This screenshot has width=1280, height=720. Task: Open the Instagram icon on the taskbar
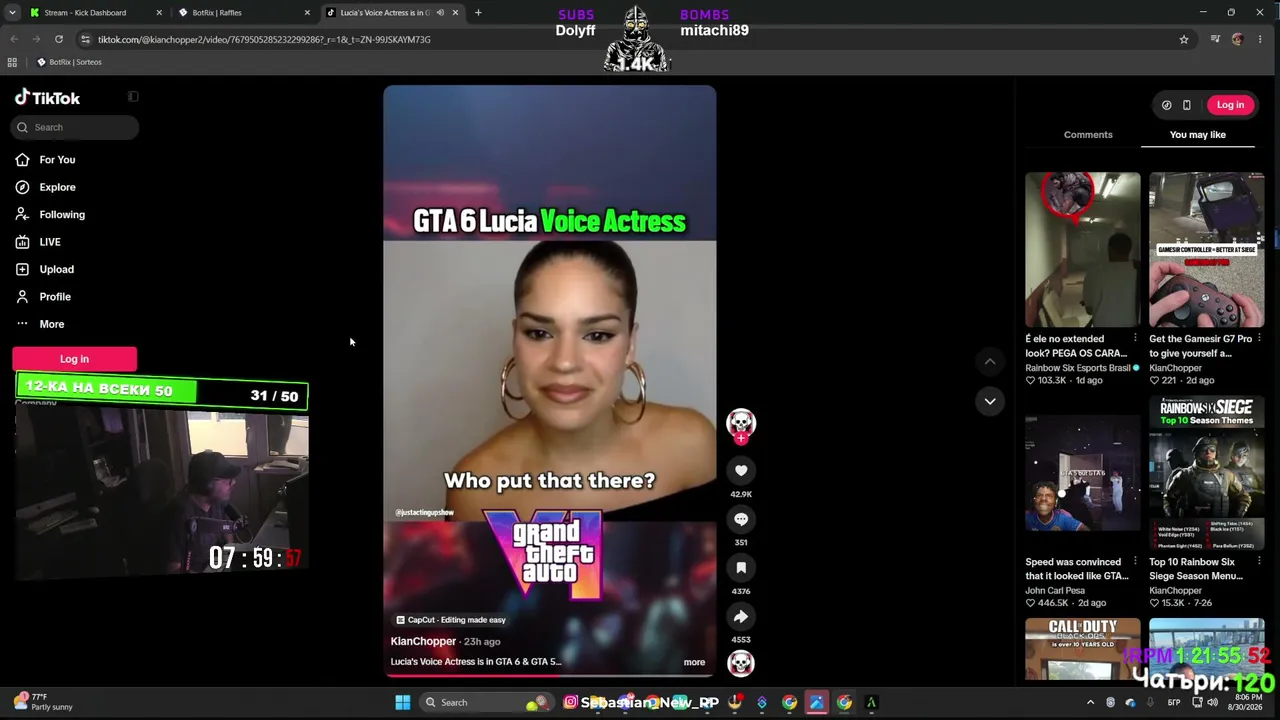(571, 702)
